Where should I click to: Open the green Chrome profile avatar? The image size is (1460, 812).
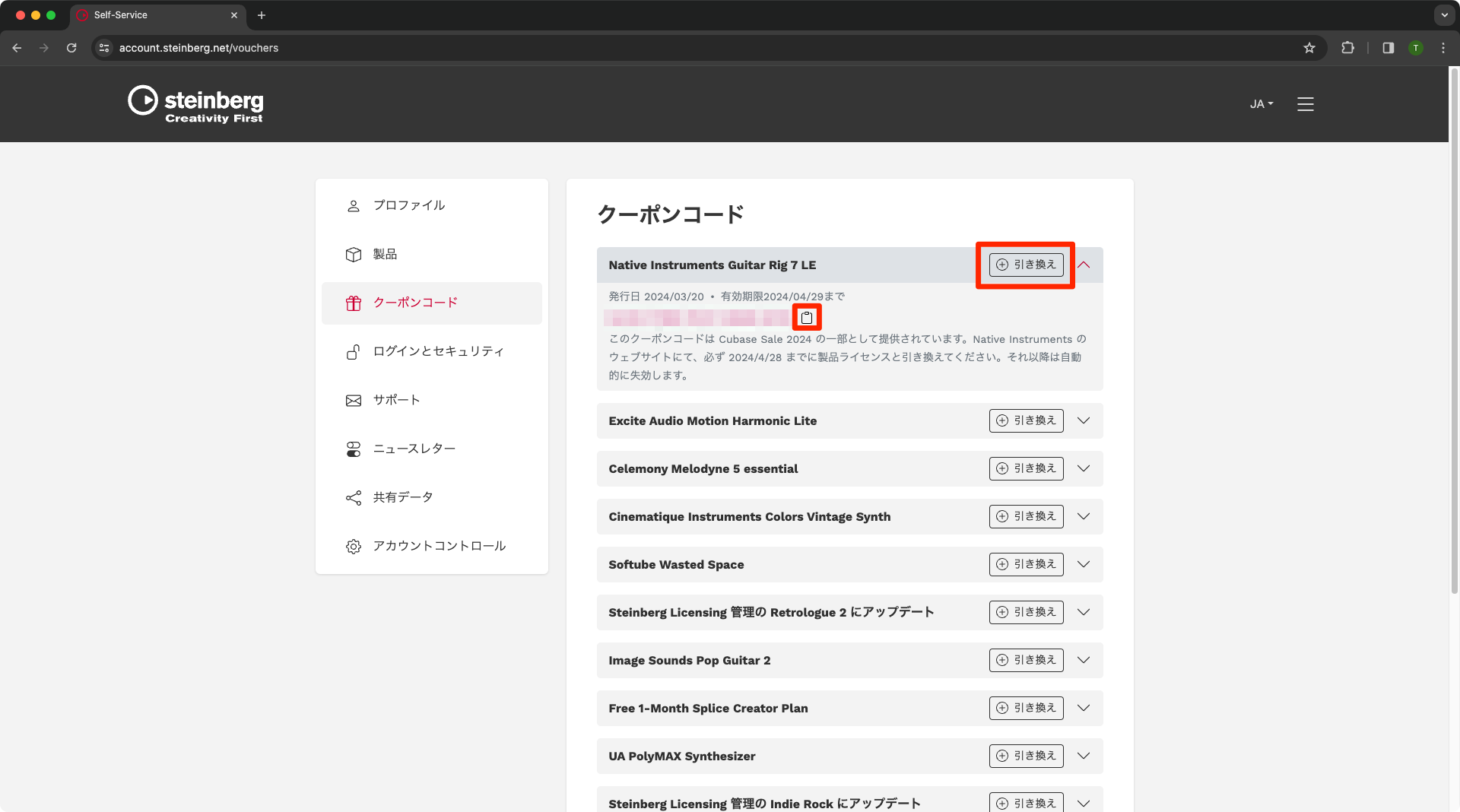coord(1416,48)
